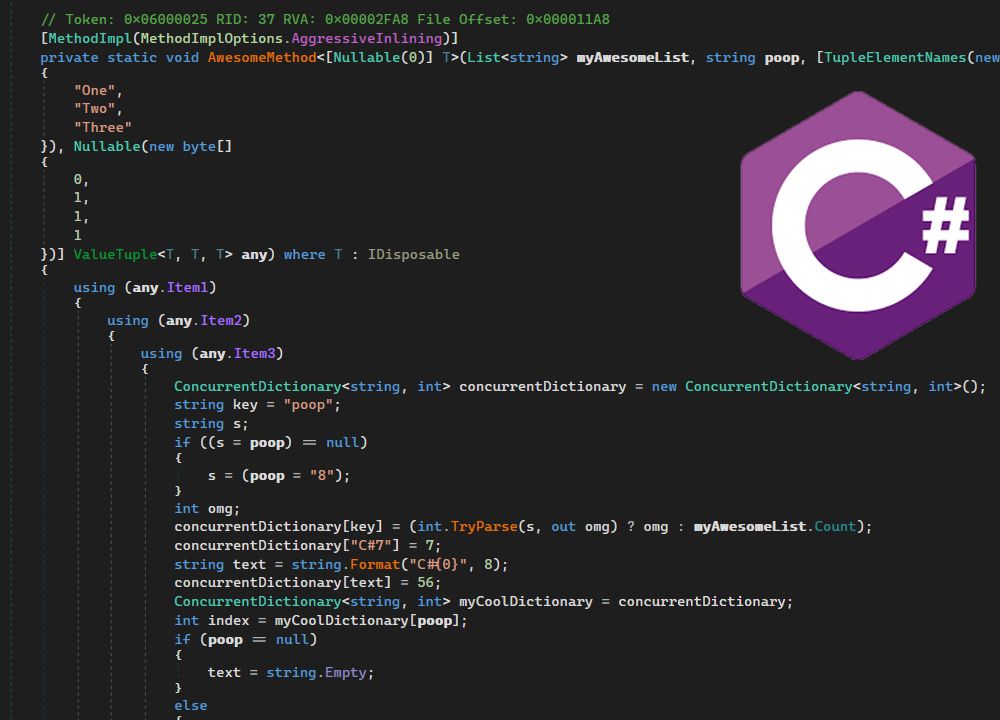Click the void return type
Screen dimensions: 1000x720
(182, 57)
